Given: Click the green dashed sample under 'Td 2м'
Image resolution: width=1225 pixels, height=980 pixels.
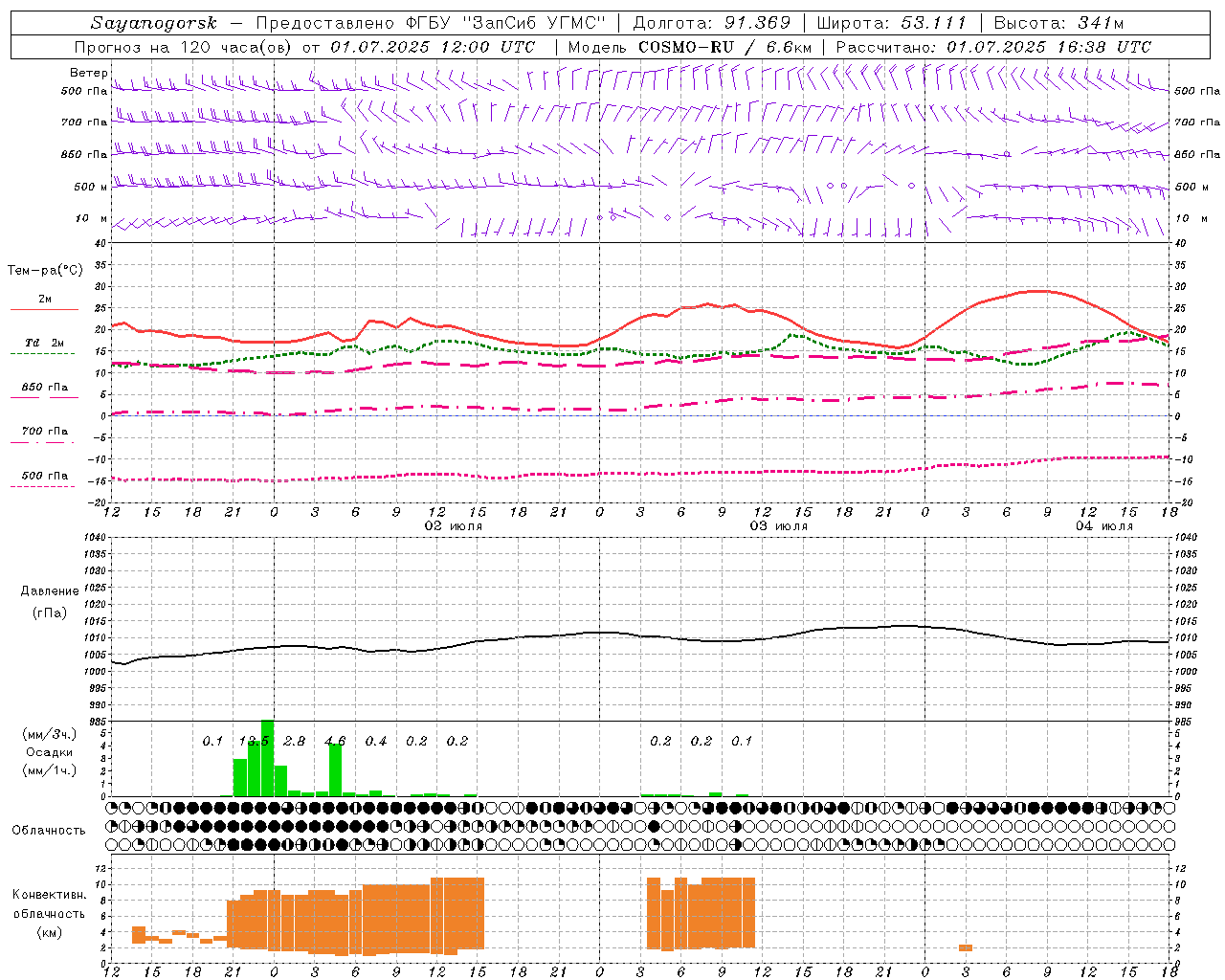Looking at the screenshot, I should point(44,353).
